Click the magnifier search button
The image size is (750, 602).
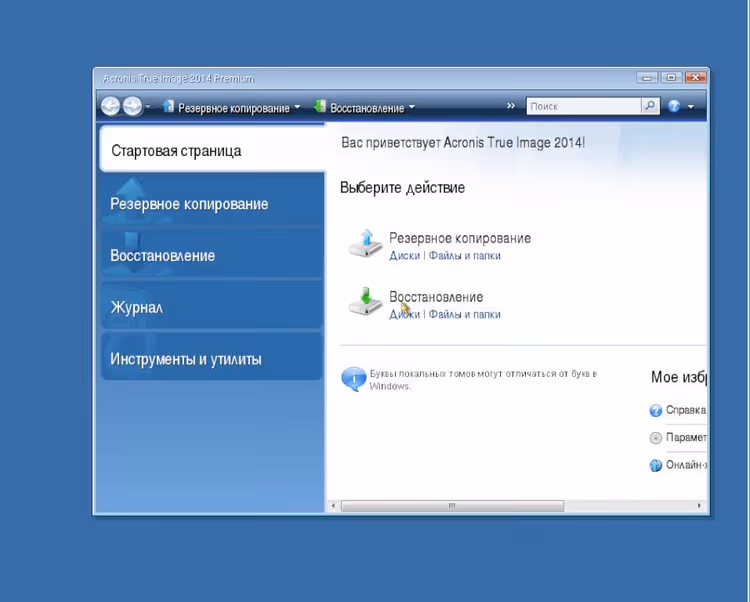pos(650,106)
